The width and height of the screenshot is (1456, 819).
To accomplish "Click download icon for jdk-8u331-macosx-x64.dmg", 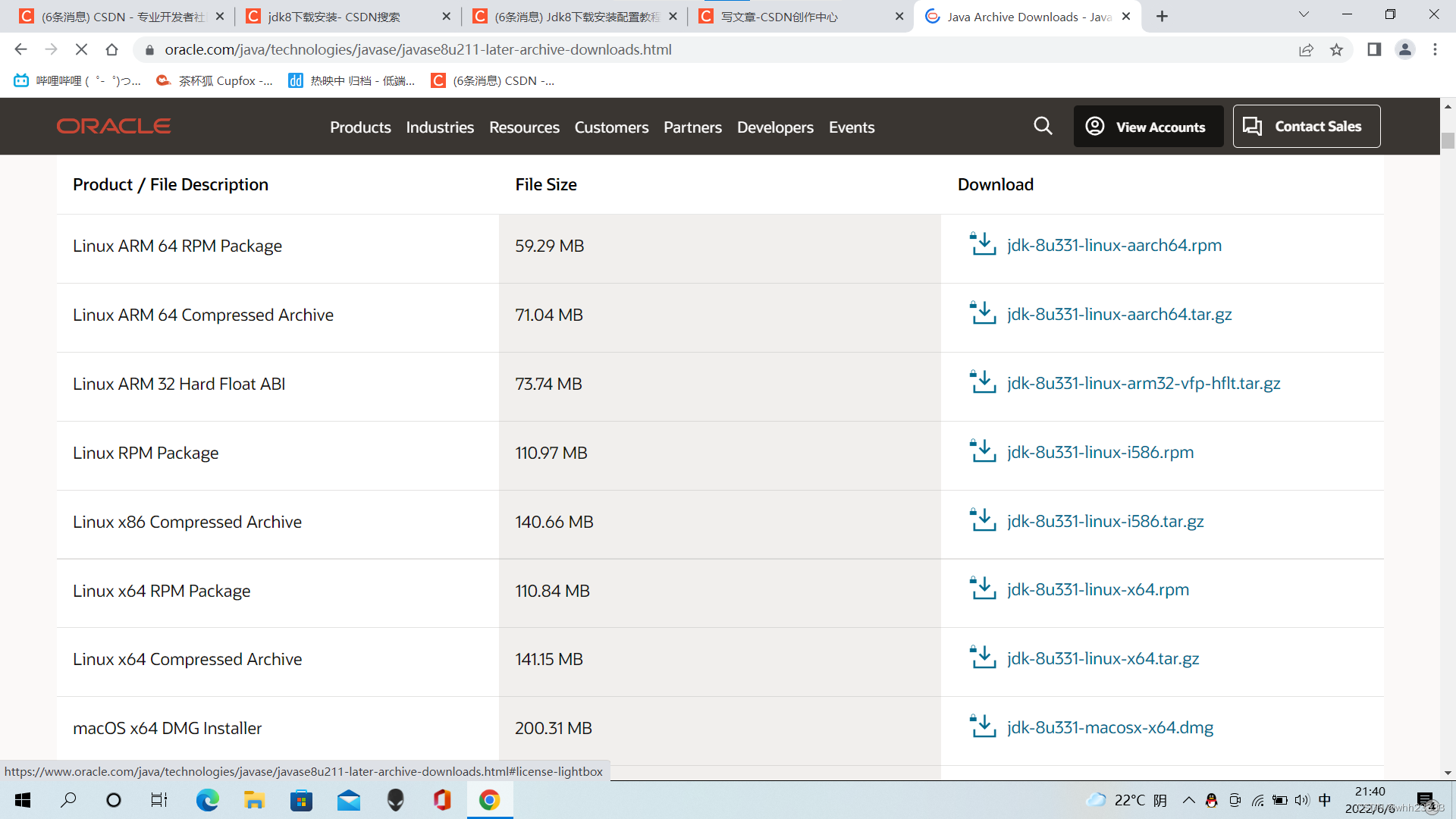I will point(983,726).
